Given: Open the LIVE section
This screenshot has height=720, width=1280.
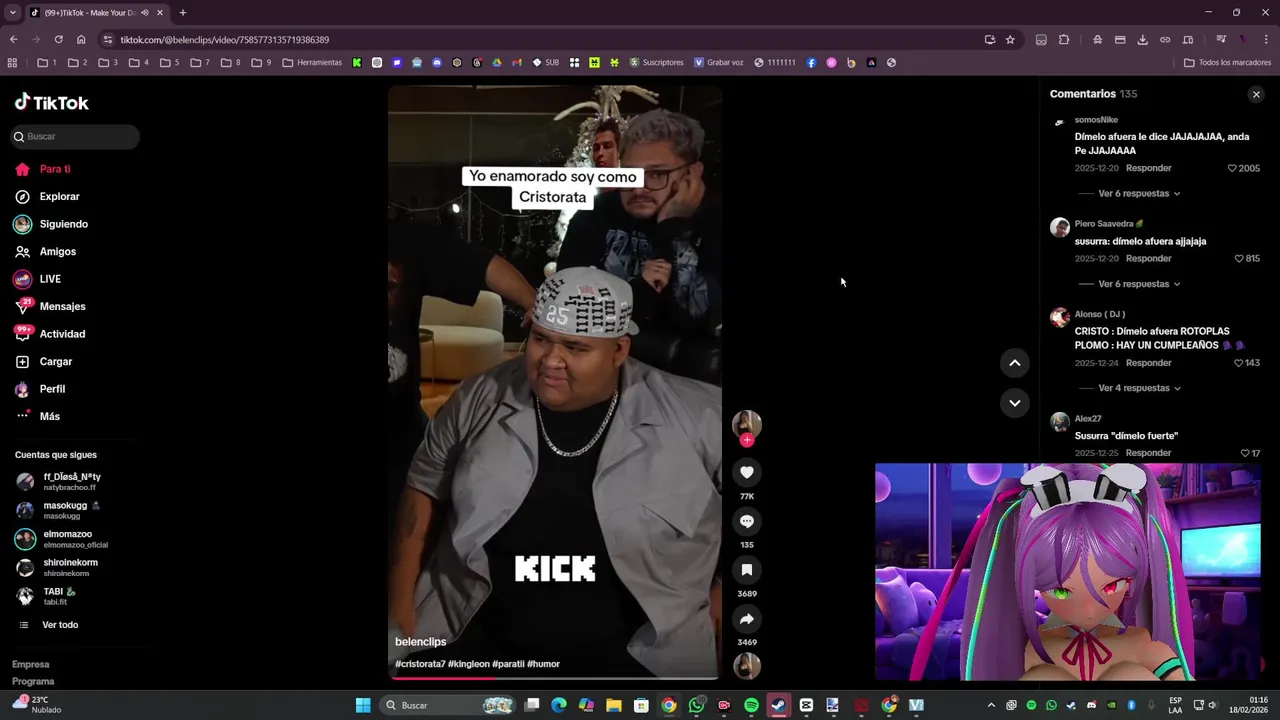Looking at the screenshot, I should tap(50, 279).
